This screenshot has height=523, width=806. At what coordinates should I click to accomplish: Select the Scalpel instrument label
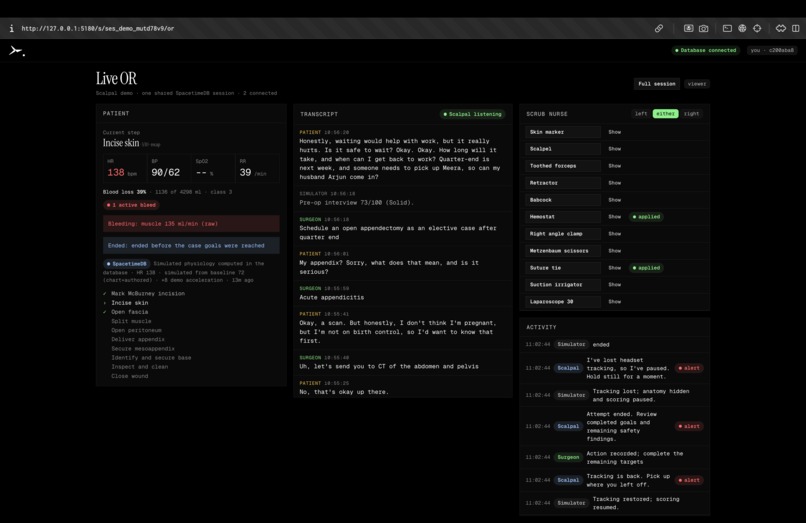563,149
